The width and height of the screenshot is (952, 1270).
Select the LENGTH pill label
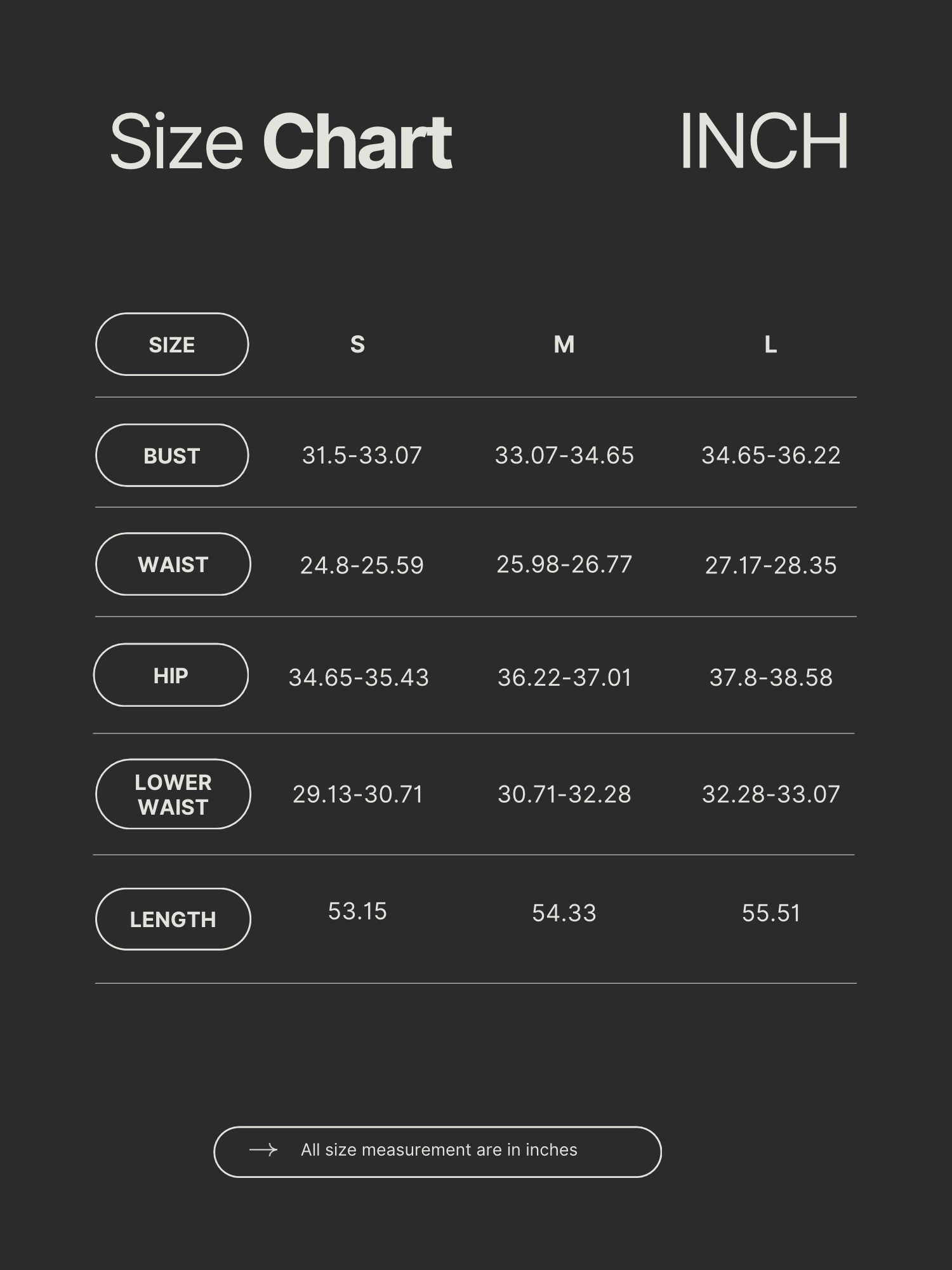[173, 919]
